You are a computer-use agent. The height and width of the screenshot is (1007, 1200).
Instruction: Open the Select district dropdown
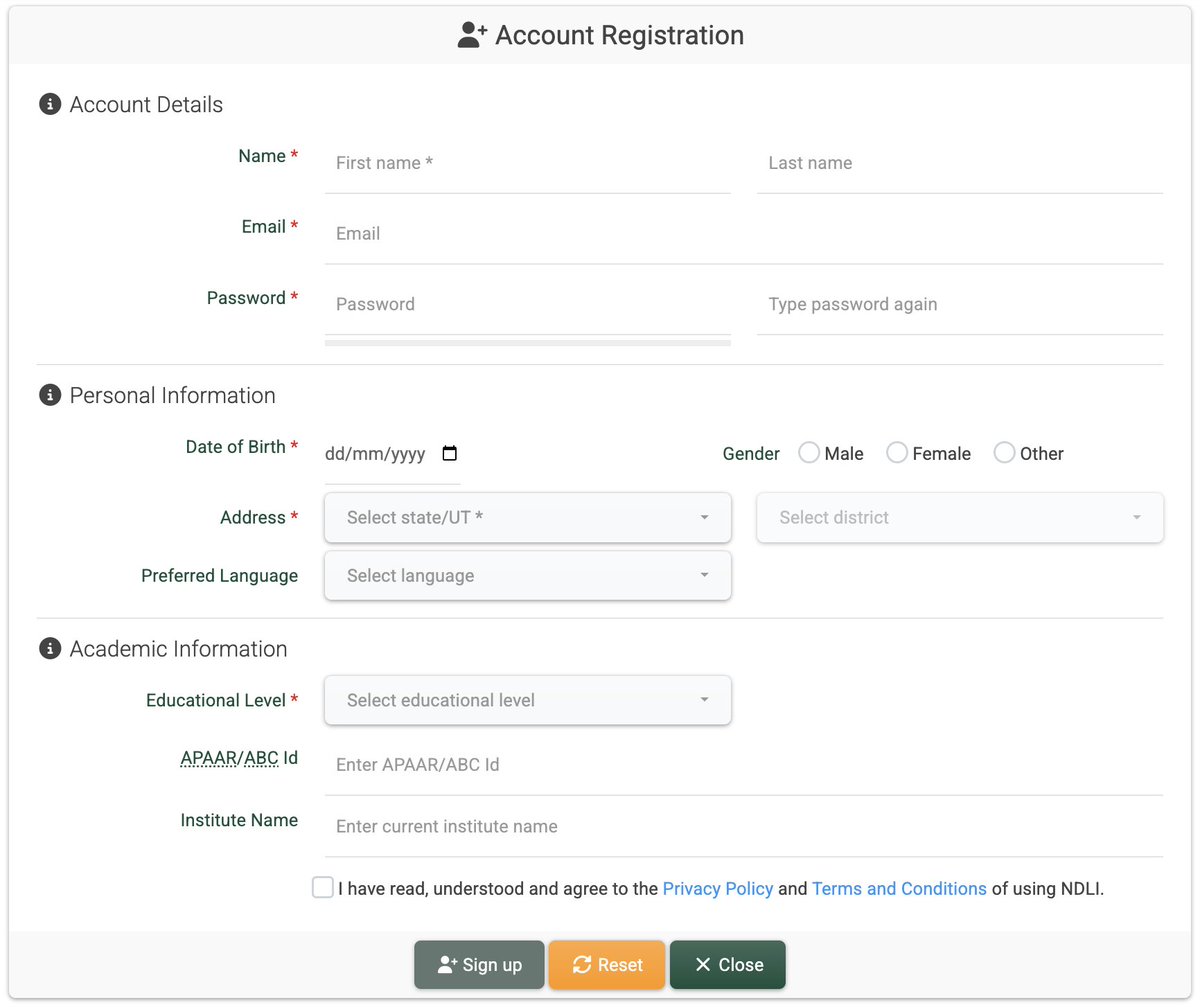point(960,517)
